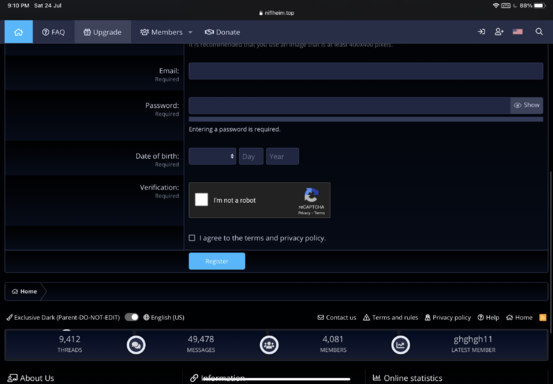Viewport: 553px width, 384px height.
Task: Click the footer Home link
Action: pos(519,318)
